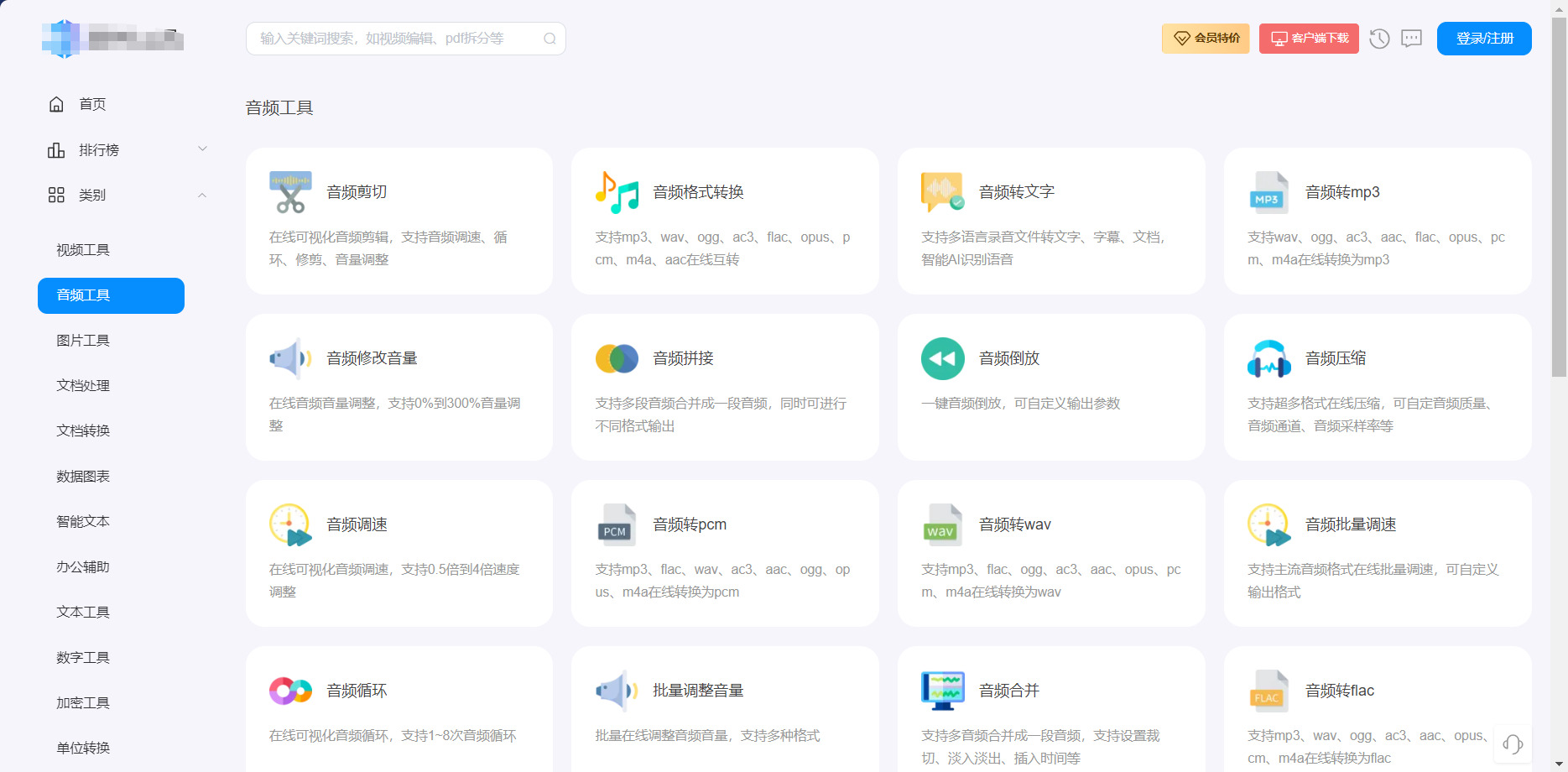
Task: Click the keyword search input field
Action: pyautogui.click(x=406, y=39)
